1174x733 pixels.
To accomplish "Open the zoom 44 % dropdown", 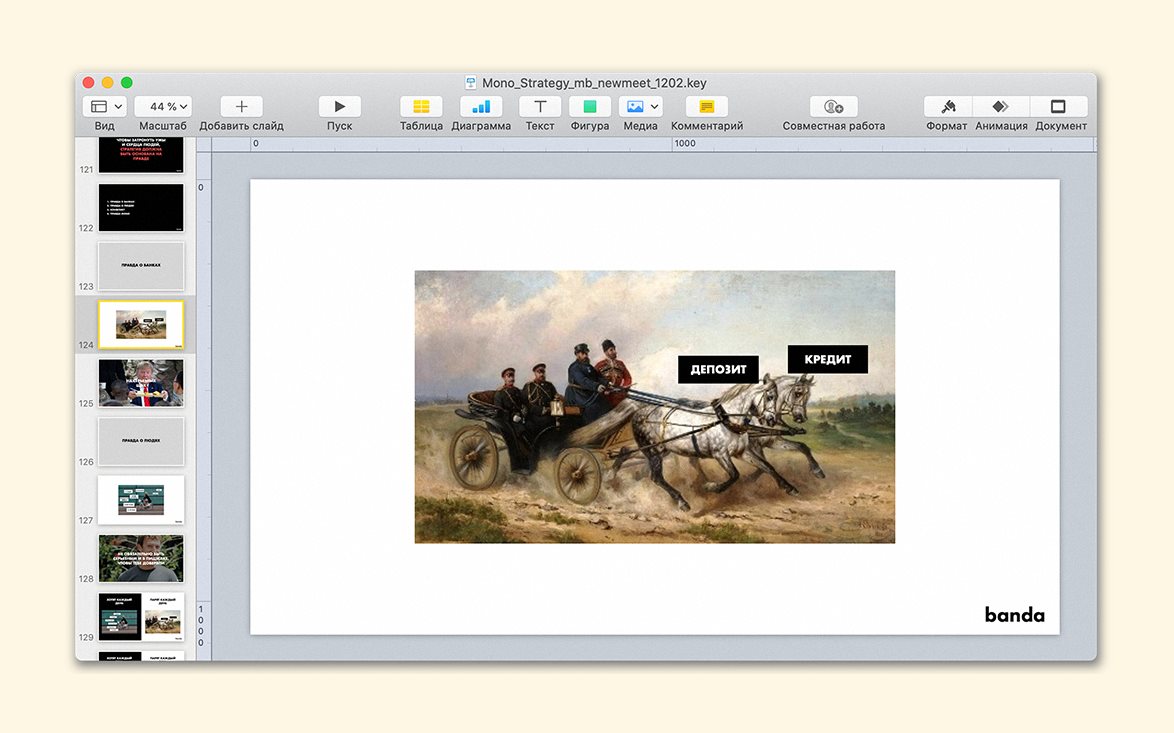I will tap(162, 106).
